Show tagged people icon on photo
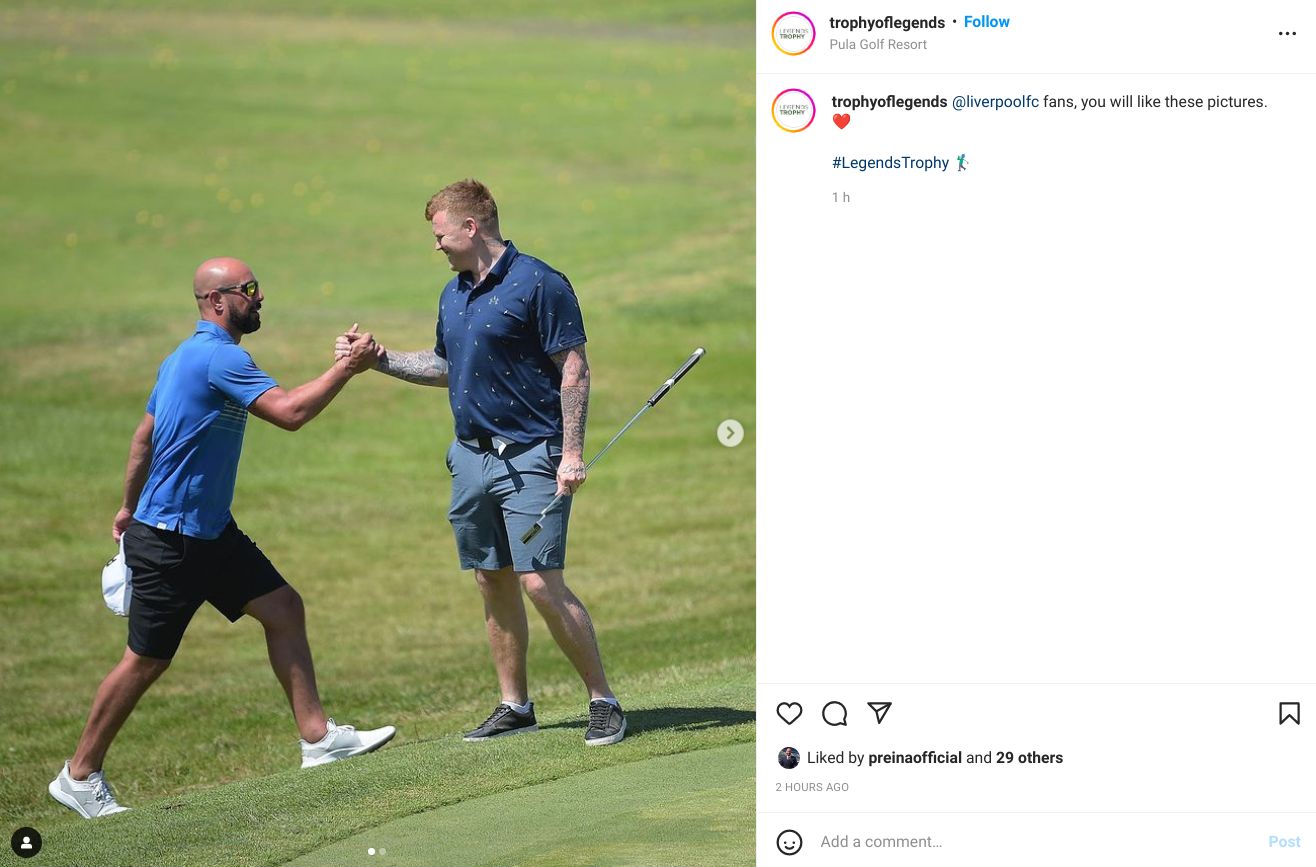 (x=27, y=842)
